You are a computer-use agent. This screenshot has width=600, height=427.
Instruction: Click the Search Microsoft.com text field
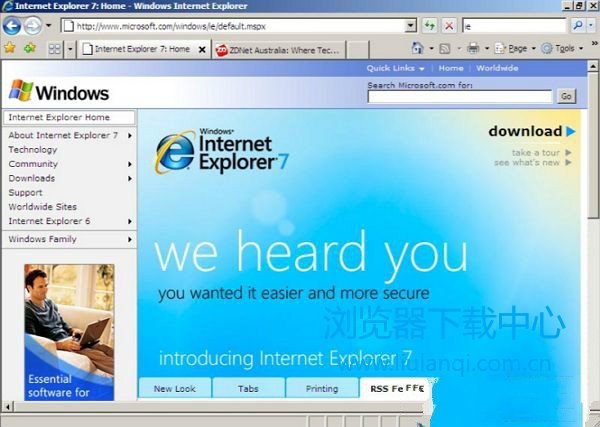(x=460, y=96)
